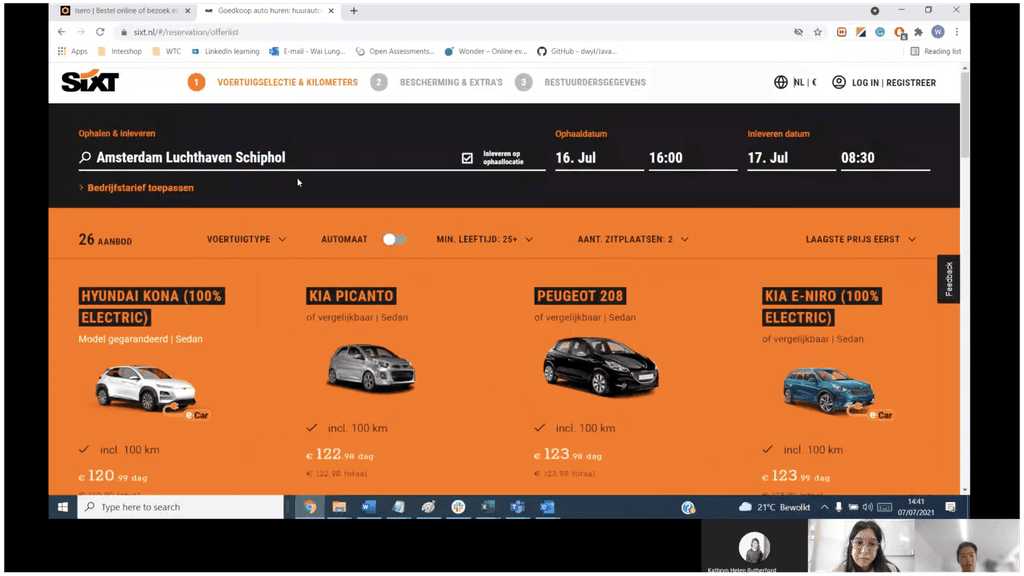Open the Chrome three-dot menu
This screenshot has width=1024, height=576.
(957, 32)
